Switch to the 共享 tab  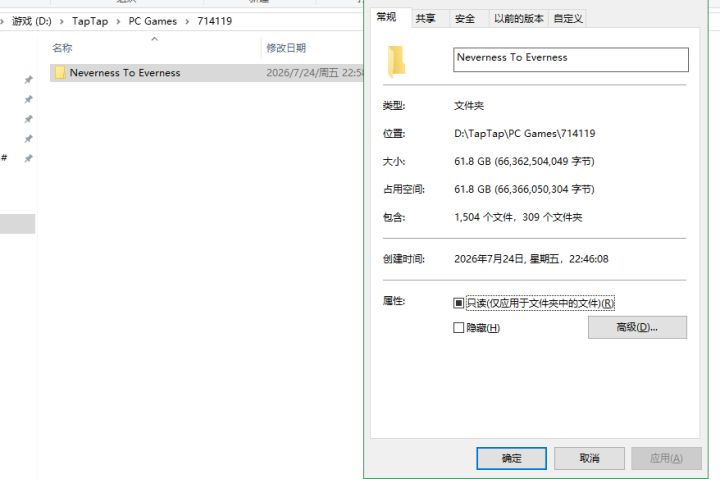pos(425,19)
